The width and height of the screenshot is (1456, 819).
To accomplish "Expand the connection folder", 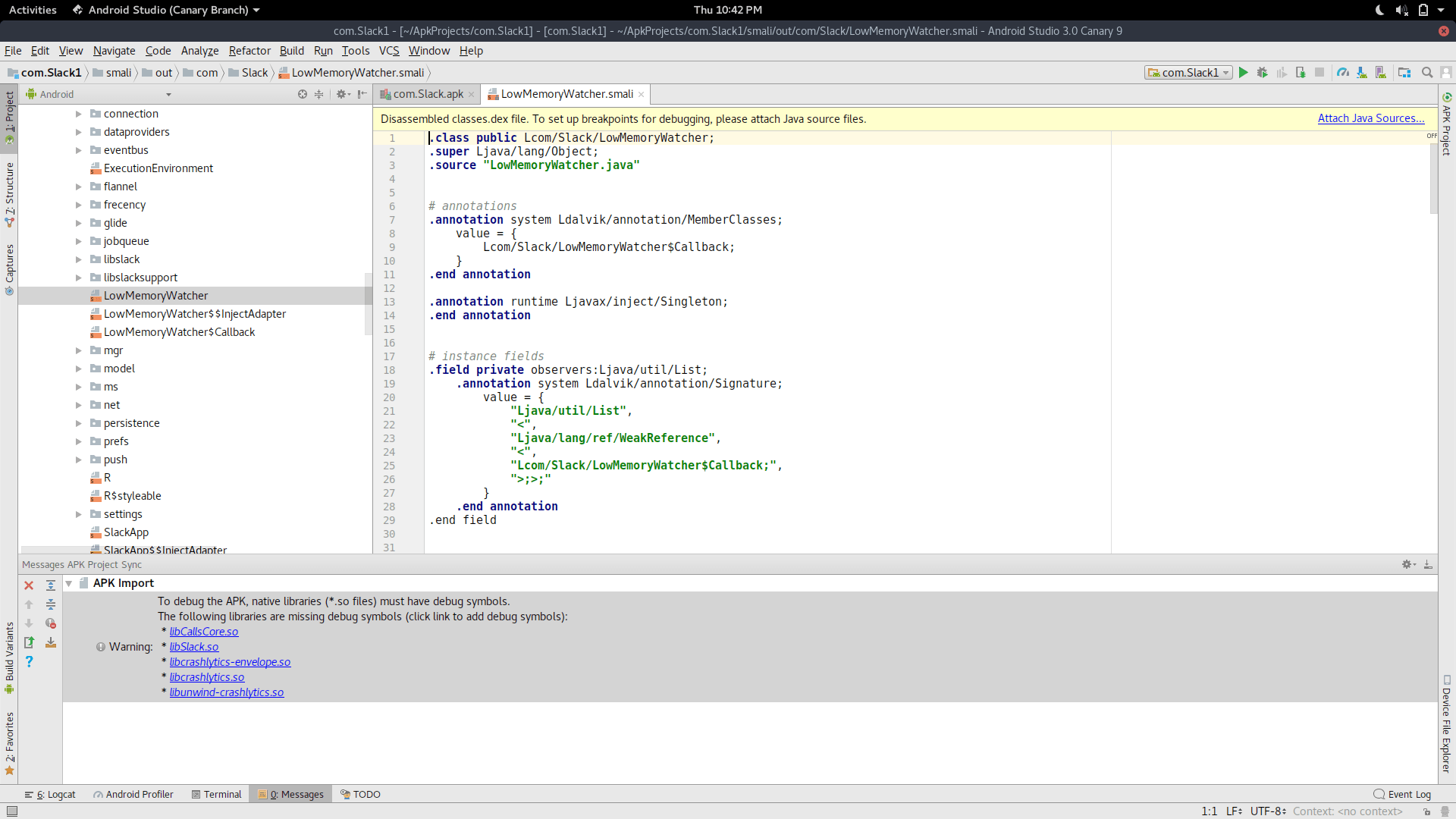I will [x=78, y=114].
